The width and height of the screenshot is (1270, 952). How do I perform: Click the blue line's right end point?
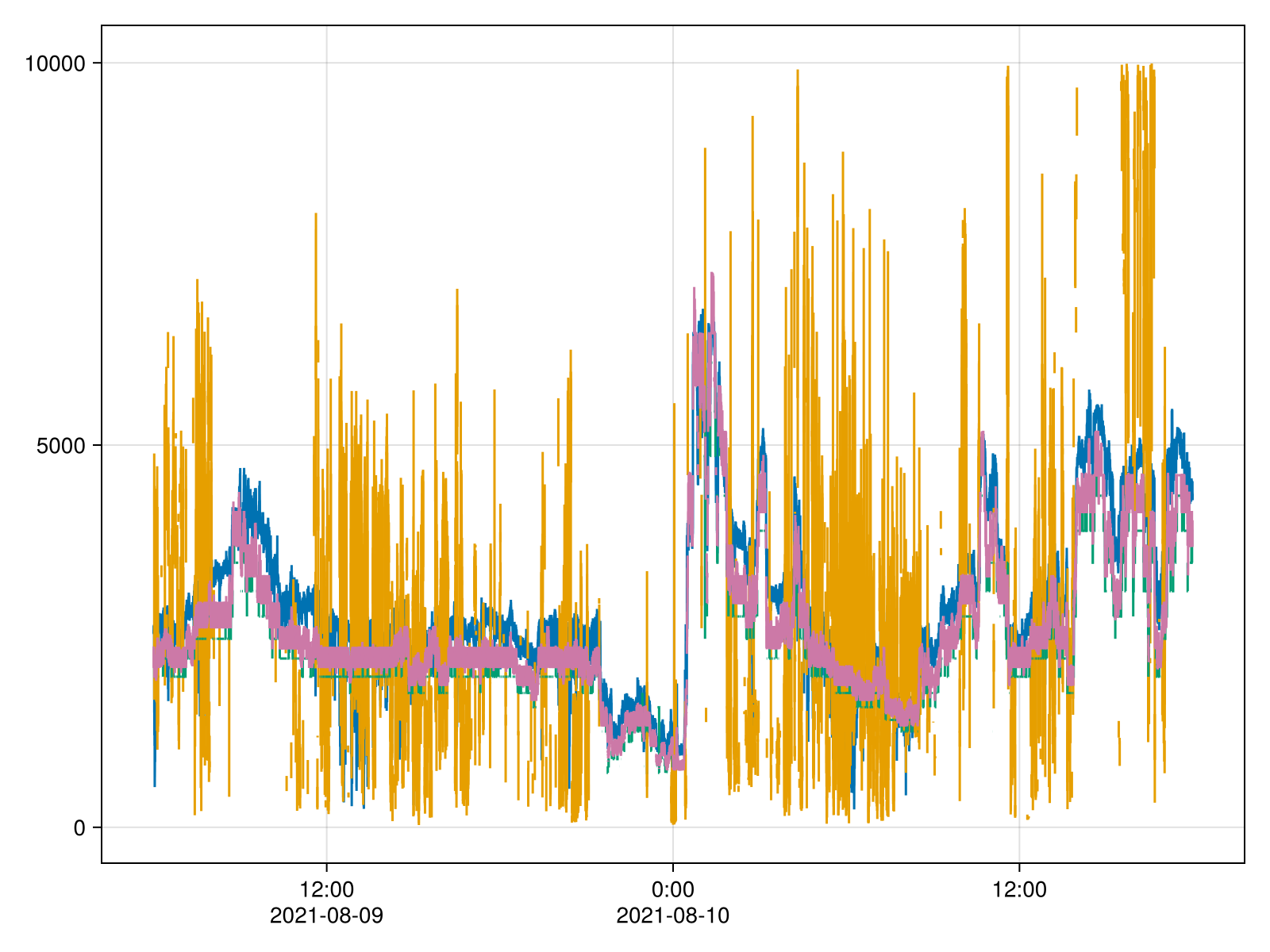1191,496
